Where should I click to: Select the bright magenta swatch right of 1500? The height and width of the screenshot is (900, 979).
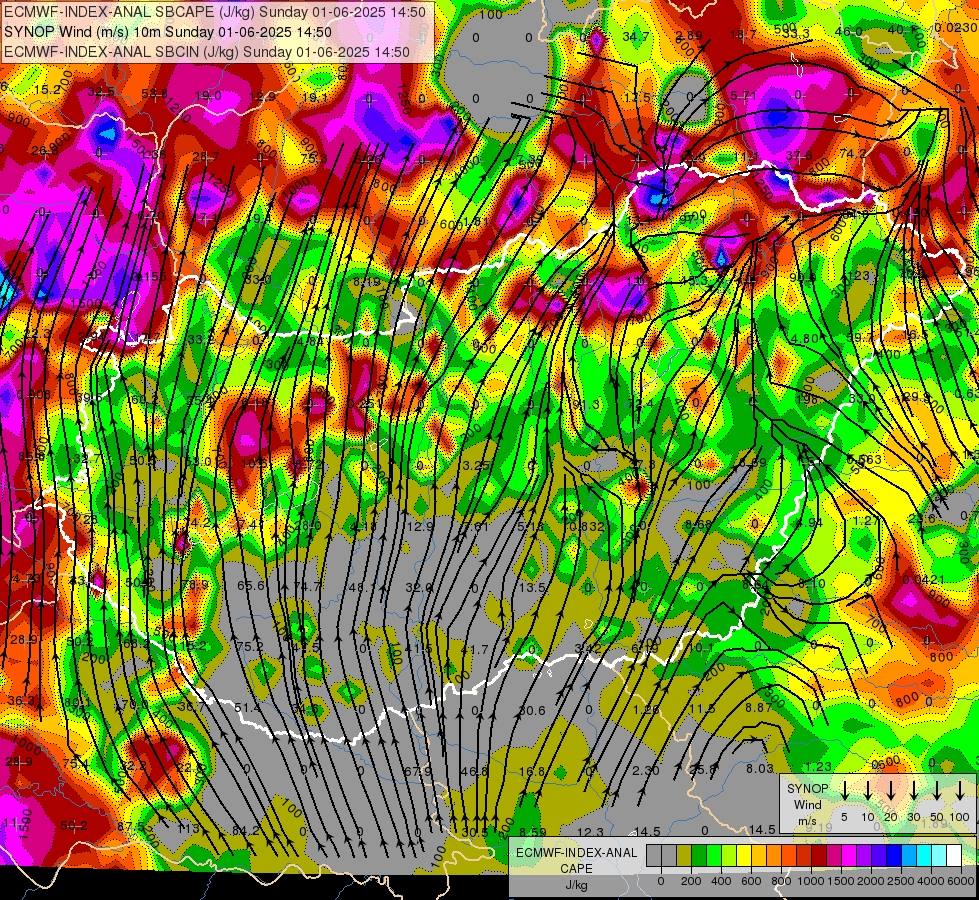(849, 856)
